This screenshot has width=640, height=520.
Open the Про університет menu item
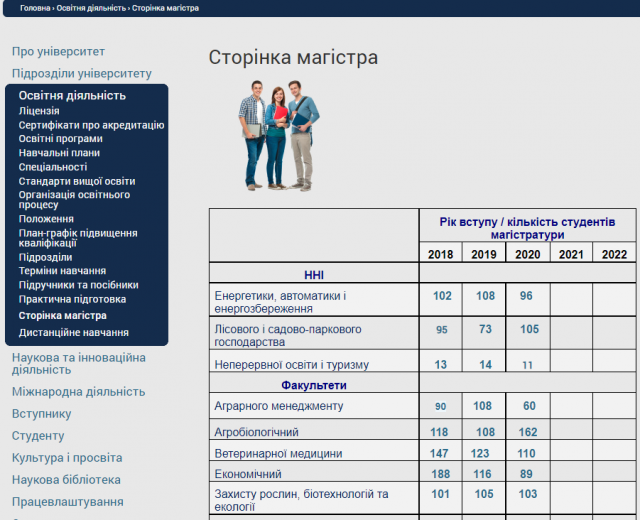[58, 51]
